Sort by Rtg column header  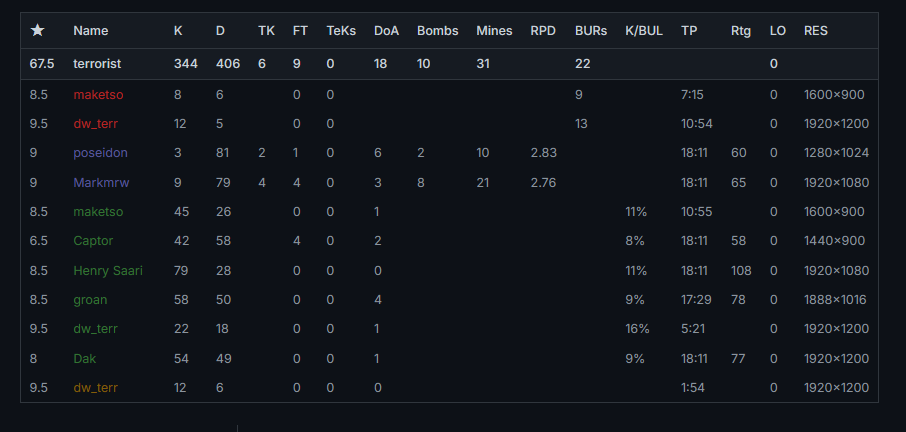click(x=741, y=31)
